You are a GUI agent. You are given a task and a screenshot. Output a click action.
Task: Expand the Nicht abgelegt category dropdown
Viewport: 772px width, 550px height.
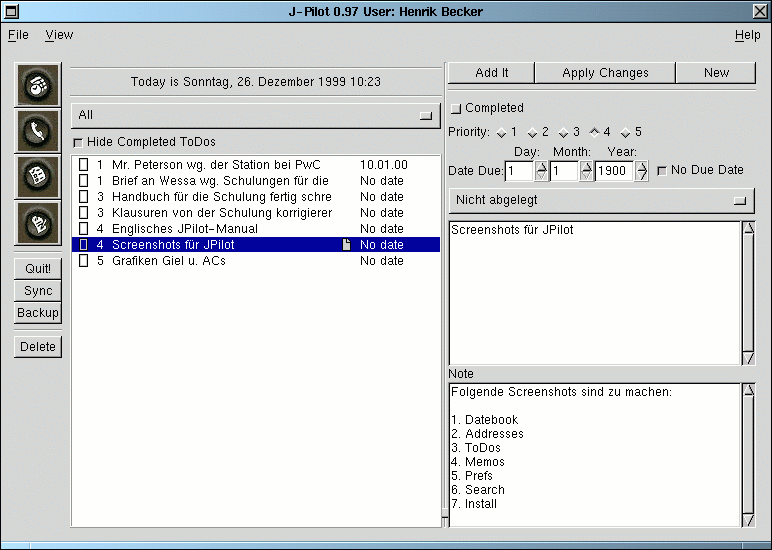(x=601, y=200)
